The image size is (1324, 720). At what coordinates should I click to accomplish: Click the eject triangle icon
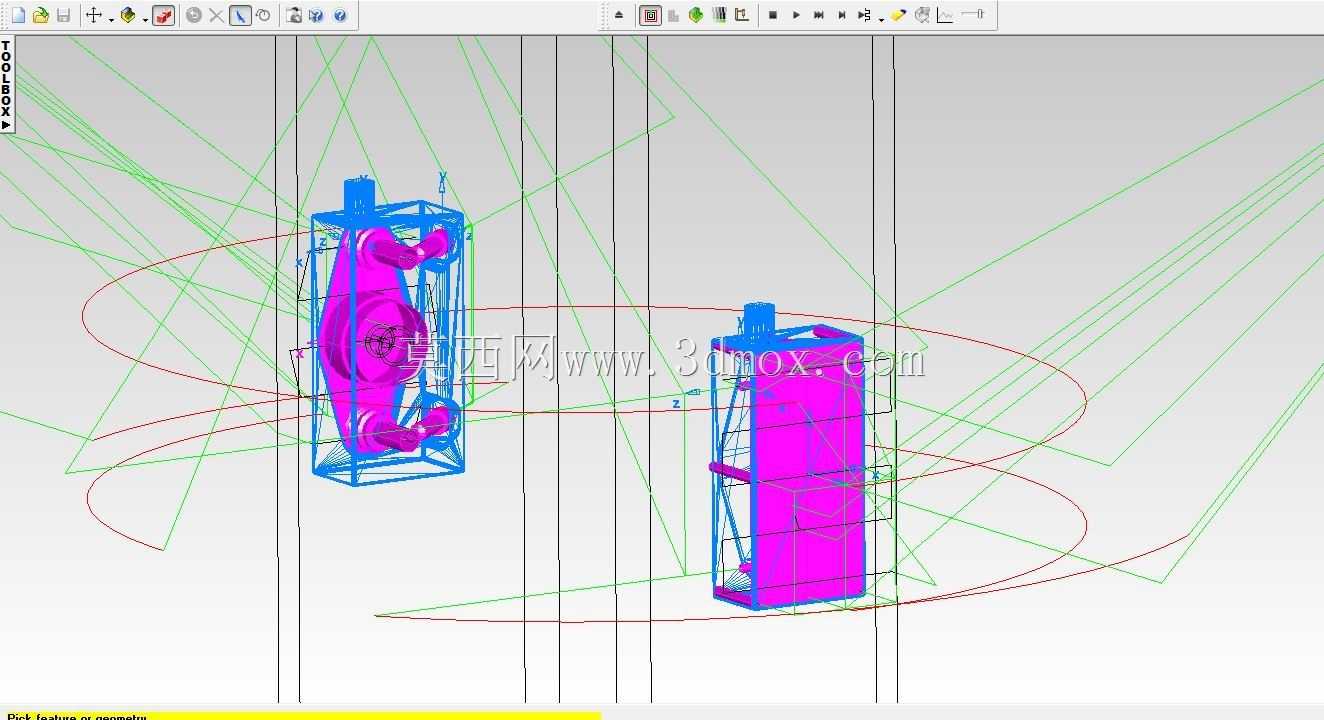pyautogui.click(x=619, y=15)
